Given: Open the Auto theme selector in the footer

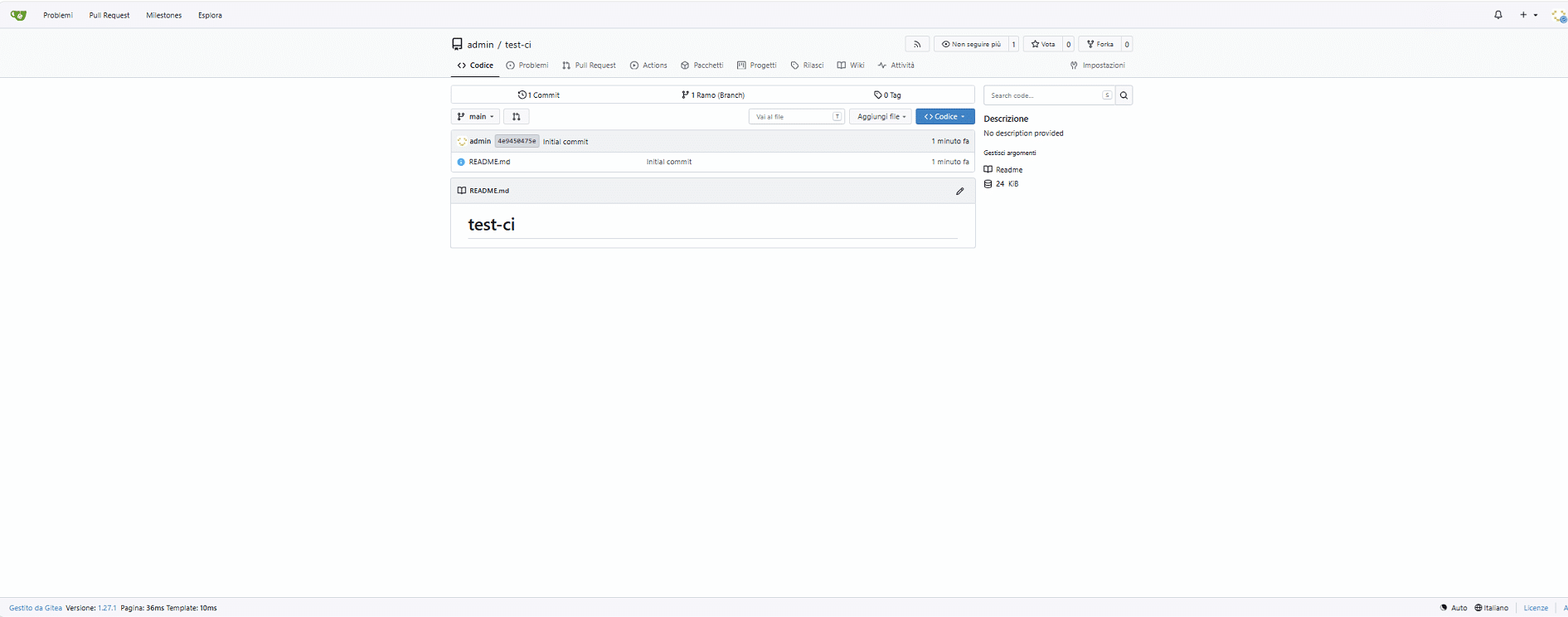Looking at the screenshot, I should (x=1454, y=608).
